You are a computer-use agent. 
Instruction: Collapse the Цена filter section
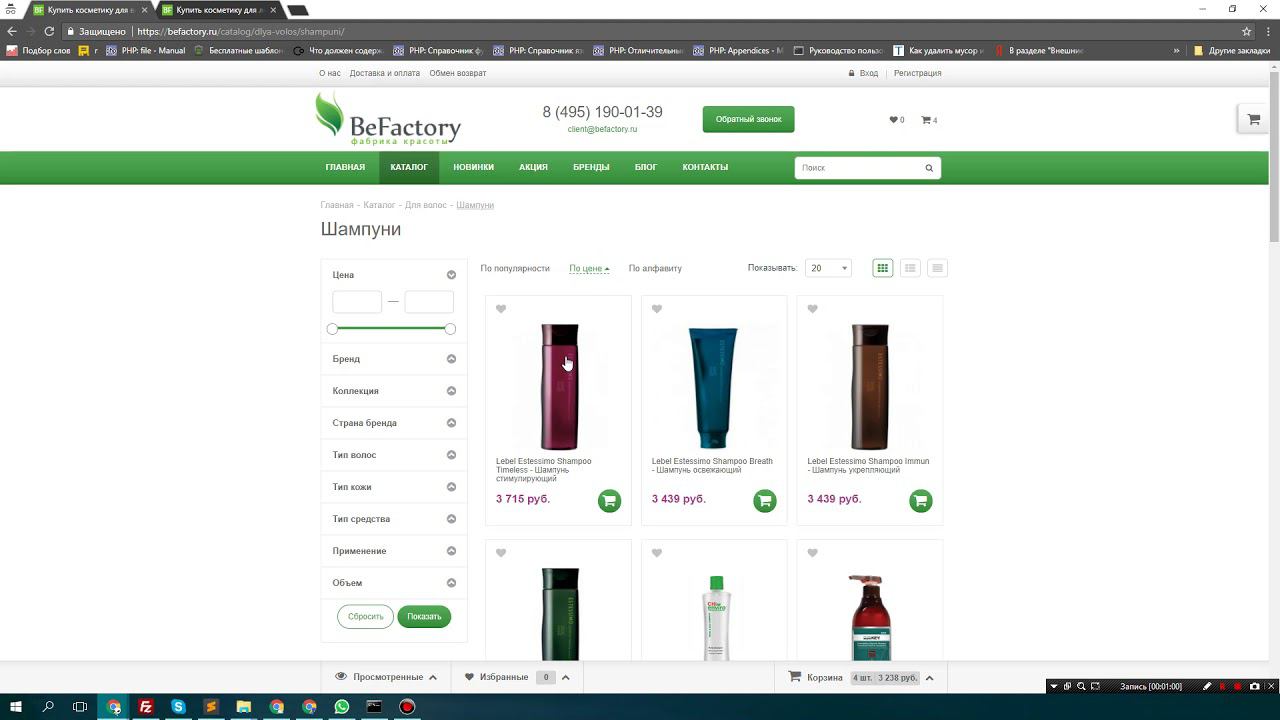451,275
